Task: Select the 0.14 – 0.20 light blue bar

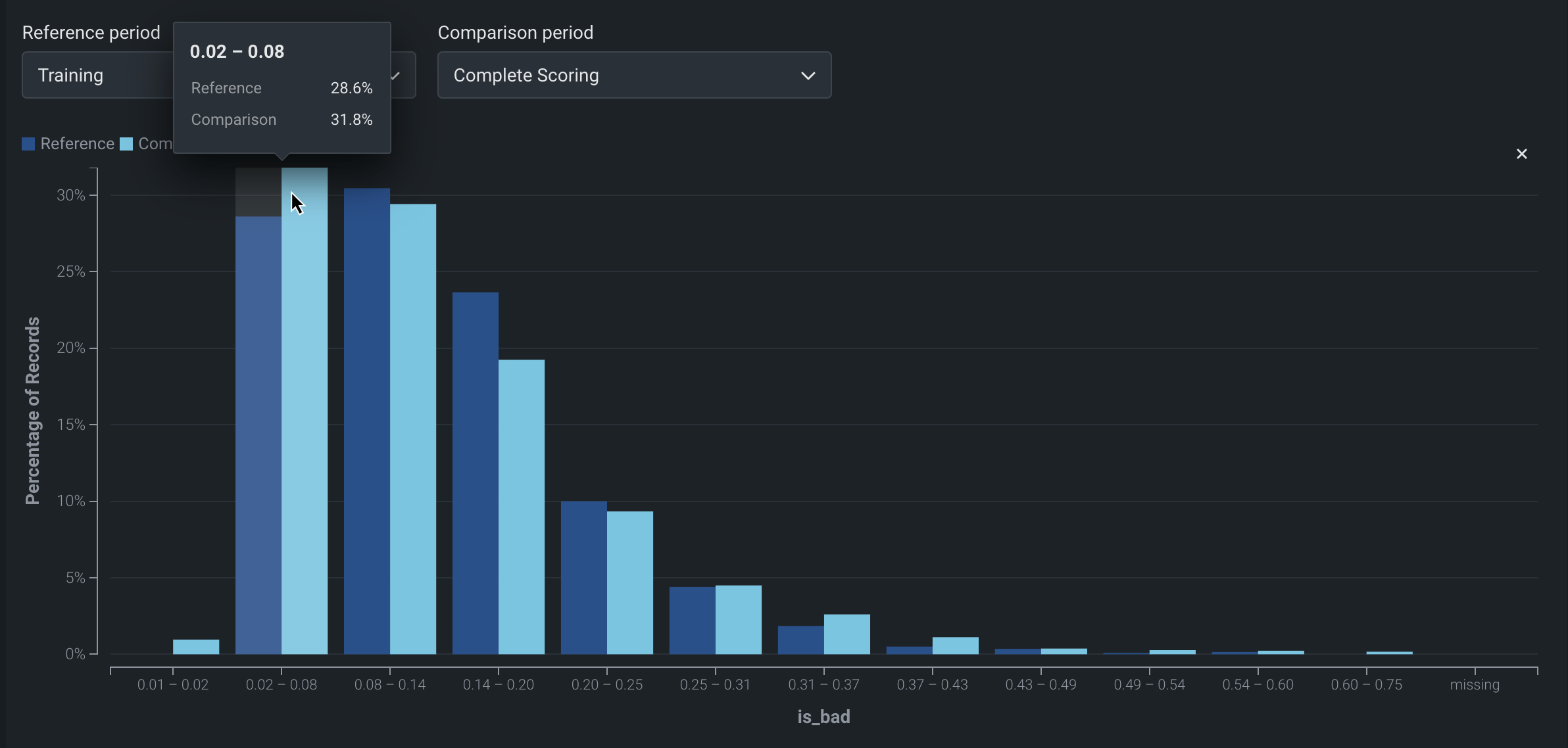Action: (521, 506)
